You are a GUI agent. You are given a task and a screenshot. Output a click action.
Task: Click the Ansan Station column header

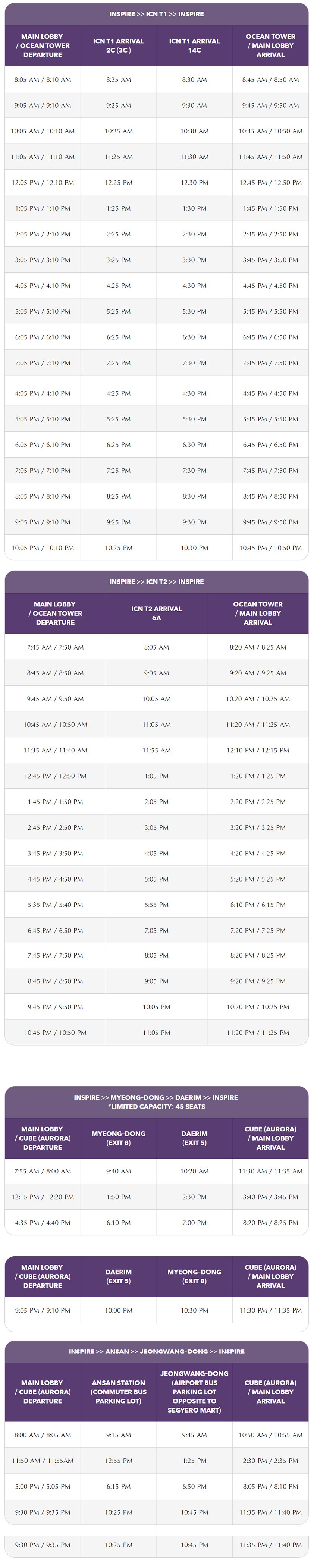pos(118,1392)
